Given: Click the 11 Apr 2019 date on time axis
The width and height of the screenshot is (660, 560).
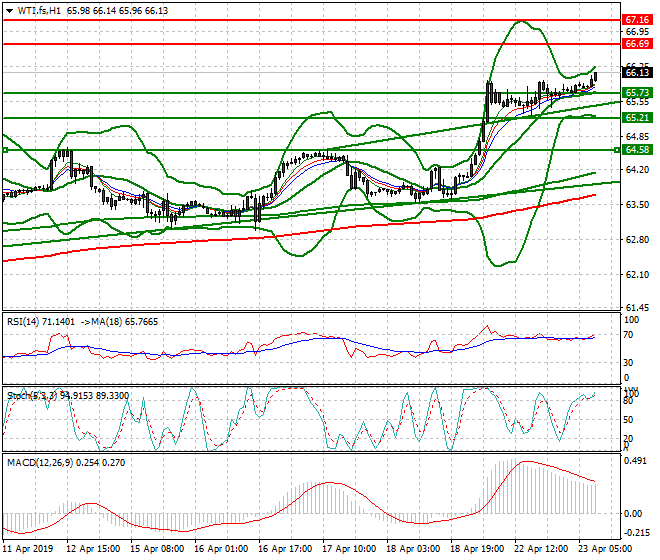Looking at the screenshot, I should [x=27, y=549].
